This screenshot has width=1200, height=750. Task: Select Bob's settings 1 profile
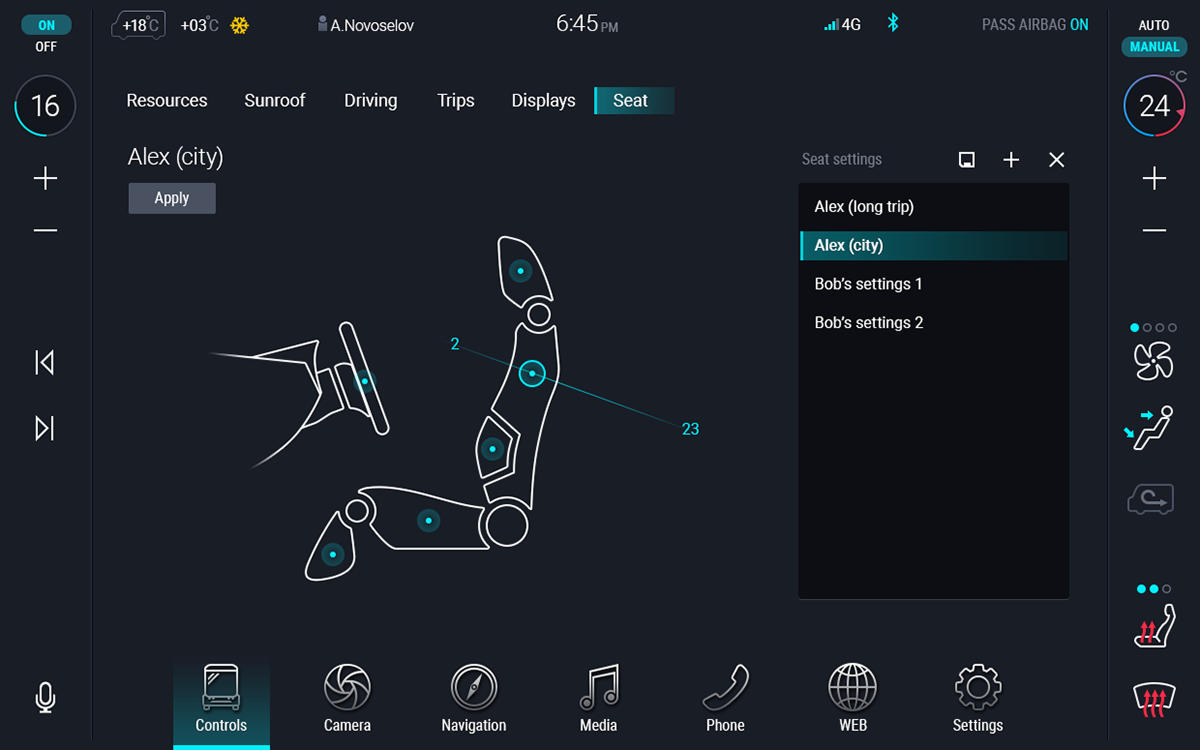(868, 284)
